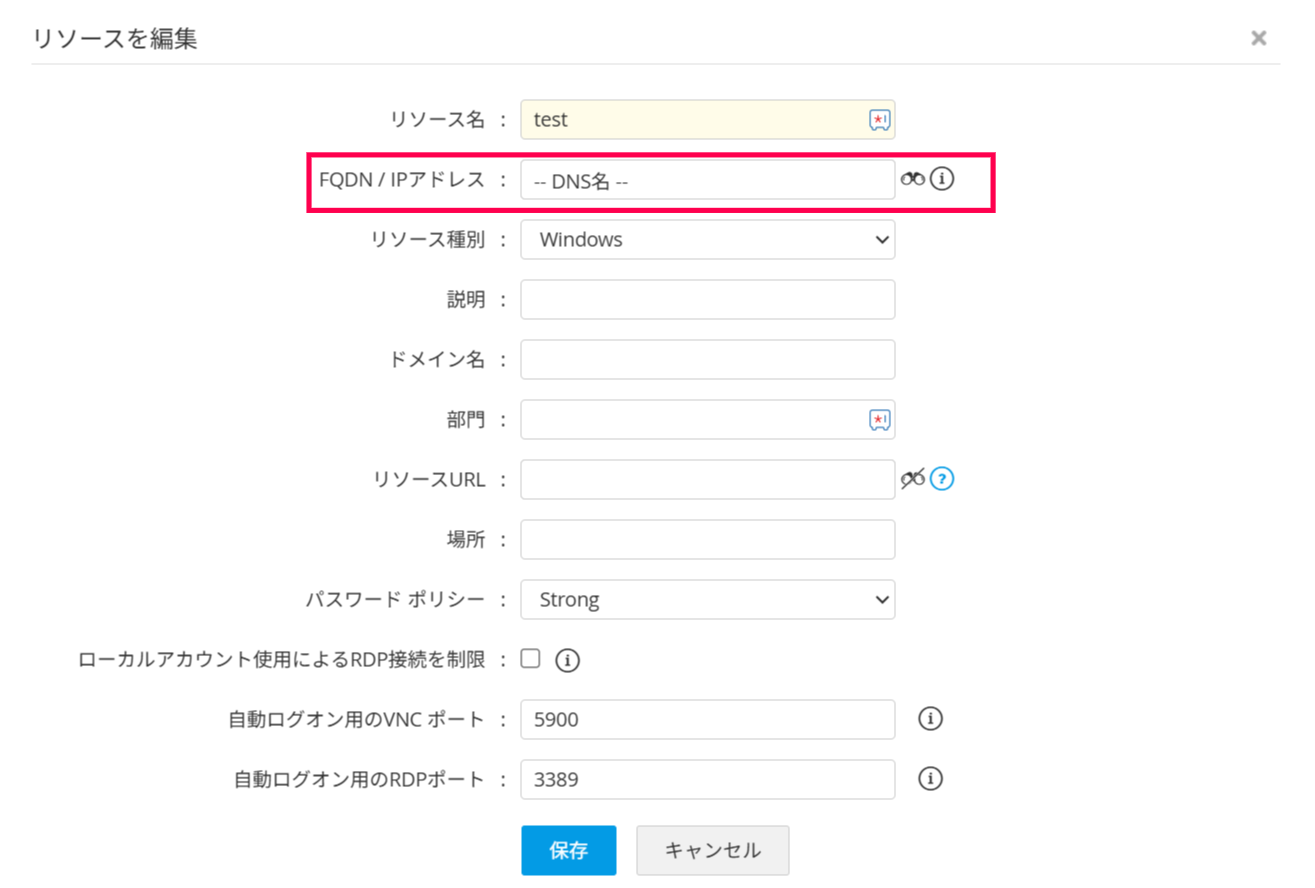Click the info icon next to FQDN field
This screenshot has width=1315, height=888.
click(942, 179)
